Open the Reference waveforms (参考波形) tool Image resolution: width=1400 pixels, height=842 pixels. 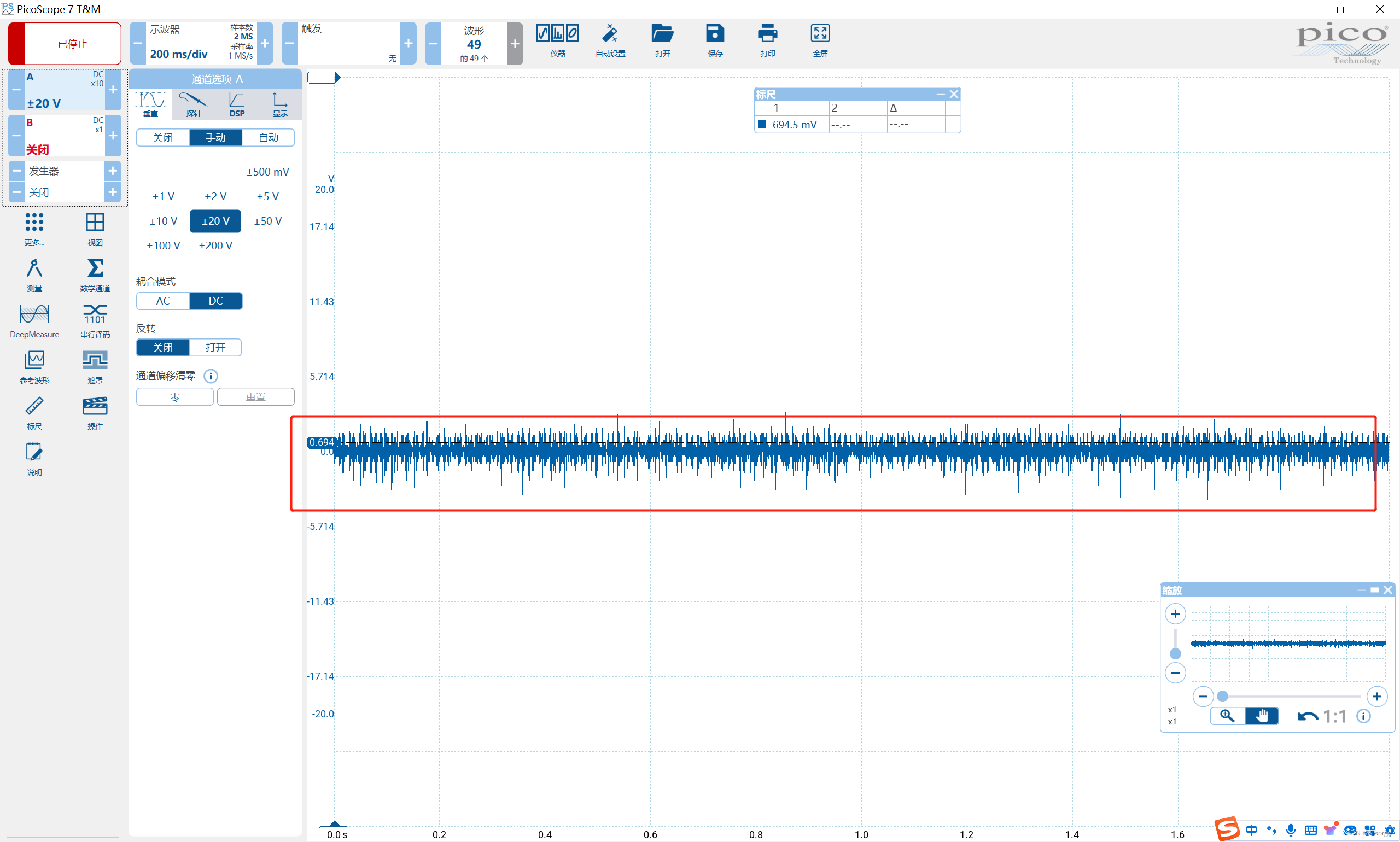click(x=34, y=360)
